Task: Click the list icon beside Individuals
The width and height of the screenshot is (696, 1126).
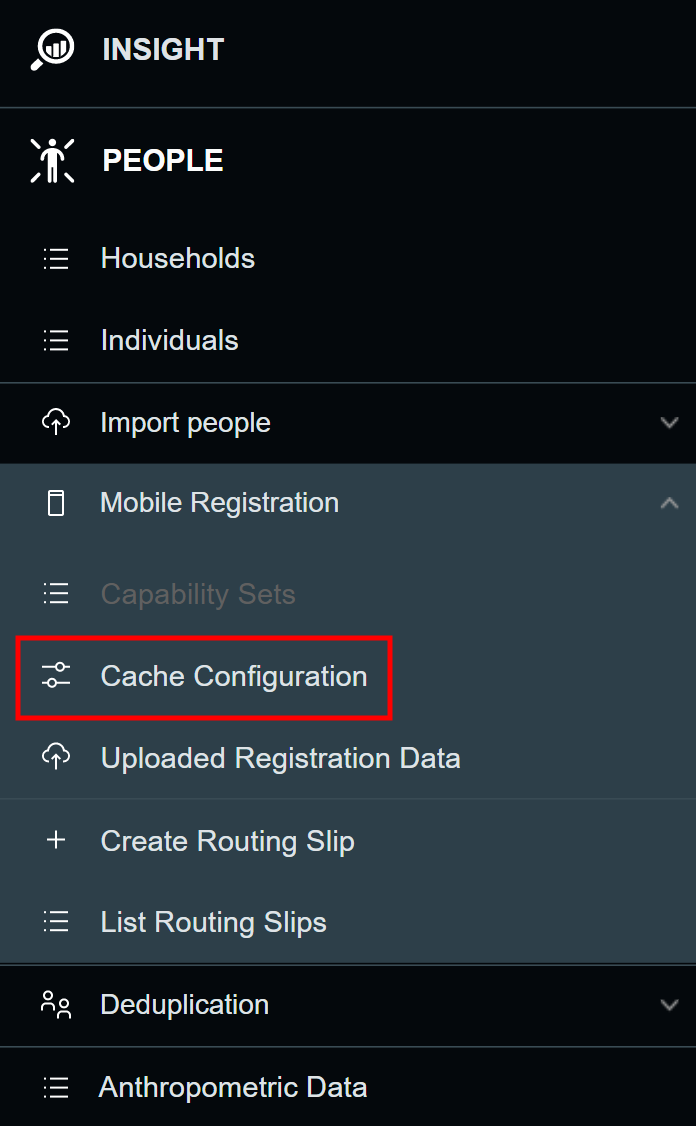Action: point(56,340)
